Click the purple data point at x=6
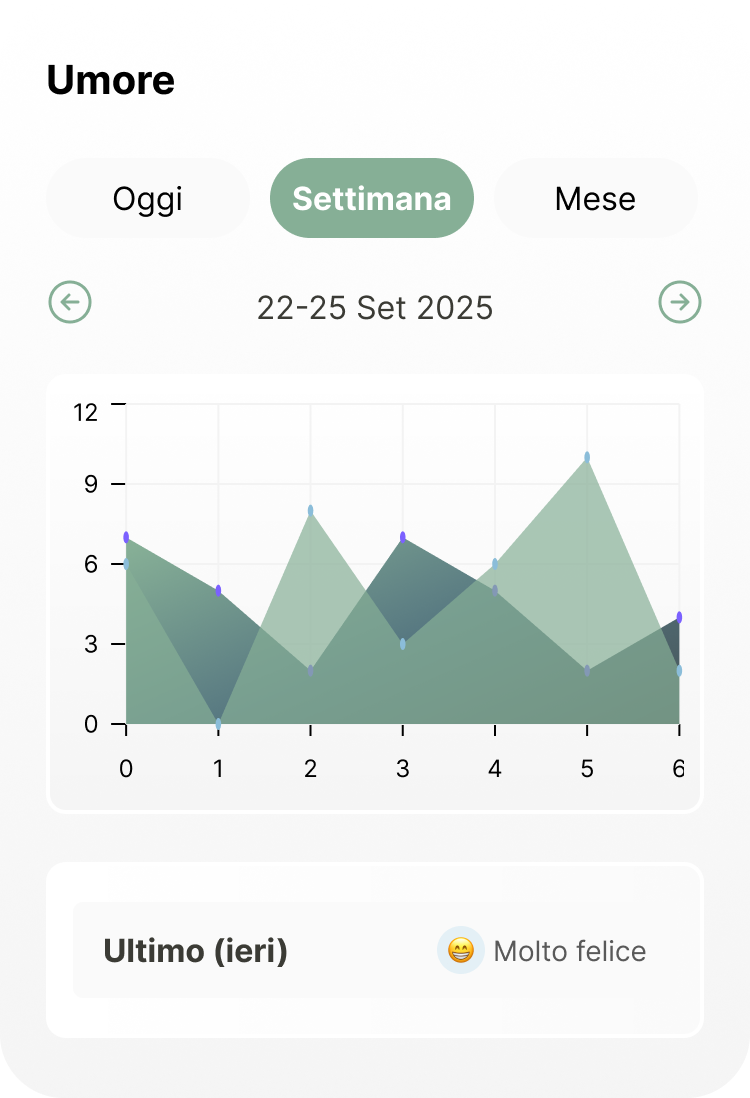 tap(679, 618)
